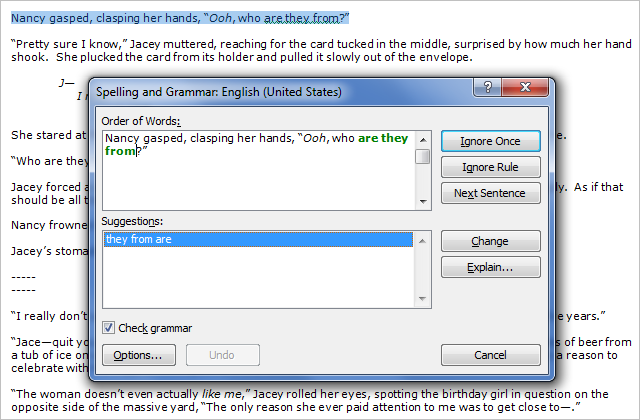The width and height of the screenshot is (640, 420).
Task: Click the highlighted 'Nancy gasped' document sentence
Action: click(x=180, y=18)
